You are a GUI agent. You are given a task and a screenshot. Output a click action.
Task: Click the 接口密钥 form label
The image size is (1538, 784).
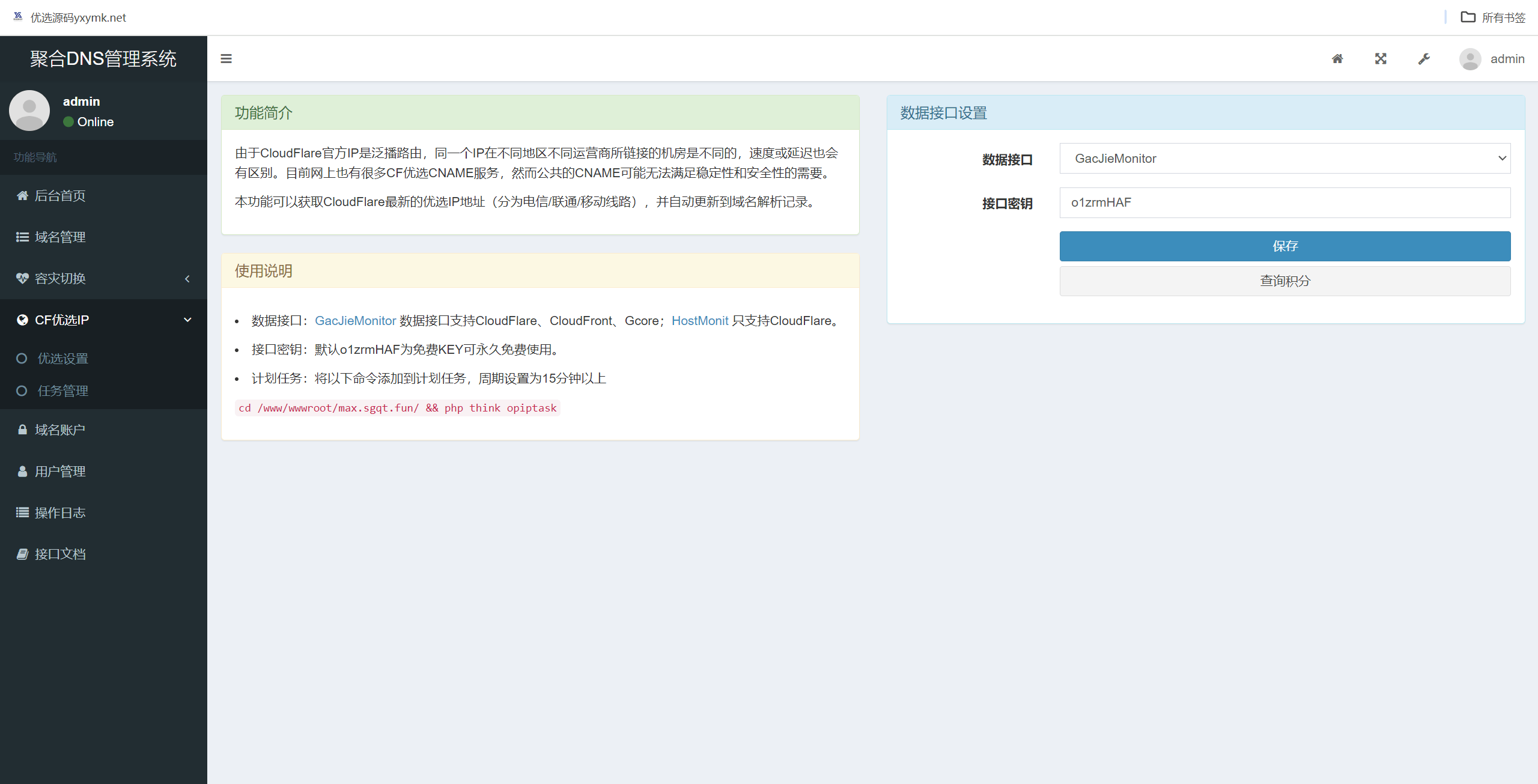coord(1008,203)
